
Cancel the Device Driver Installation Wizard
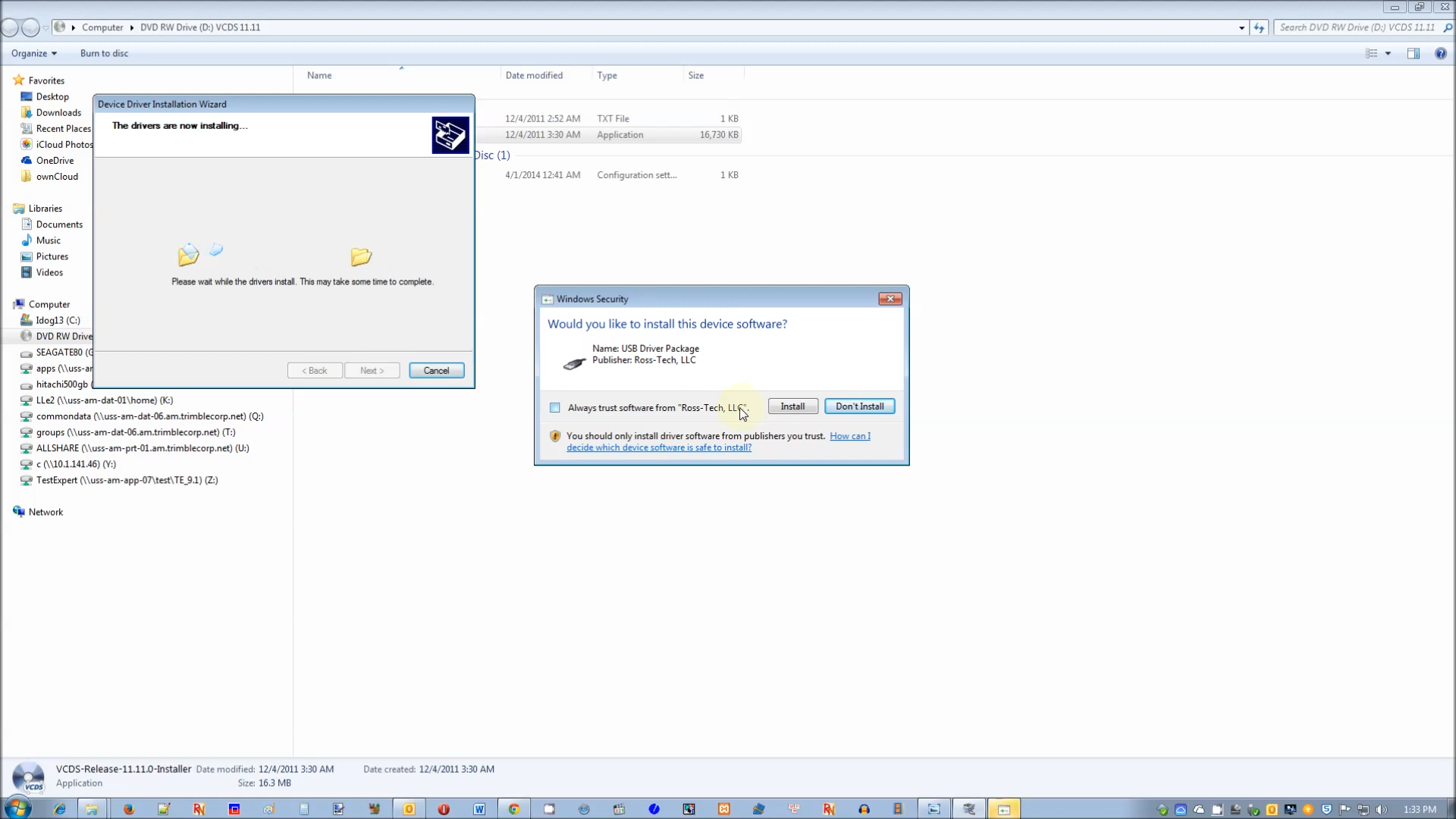pos(436,371)
